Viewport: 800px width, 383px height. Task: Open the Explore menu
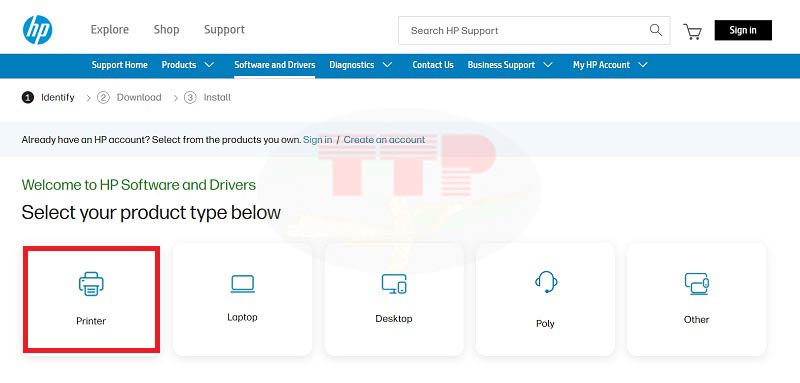(x=110, y=30)
